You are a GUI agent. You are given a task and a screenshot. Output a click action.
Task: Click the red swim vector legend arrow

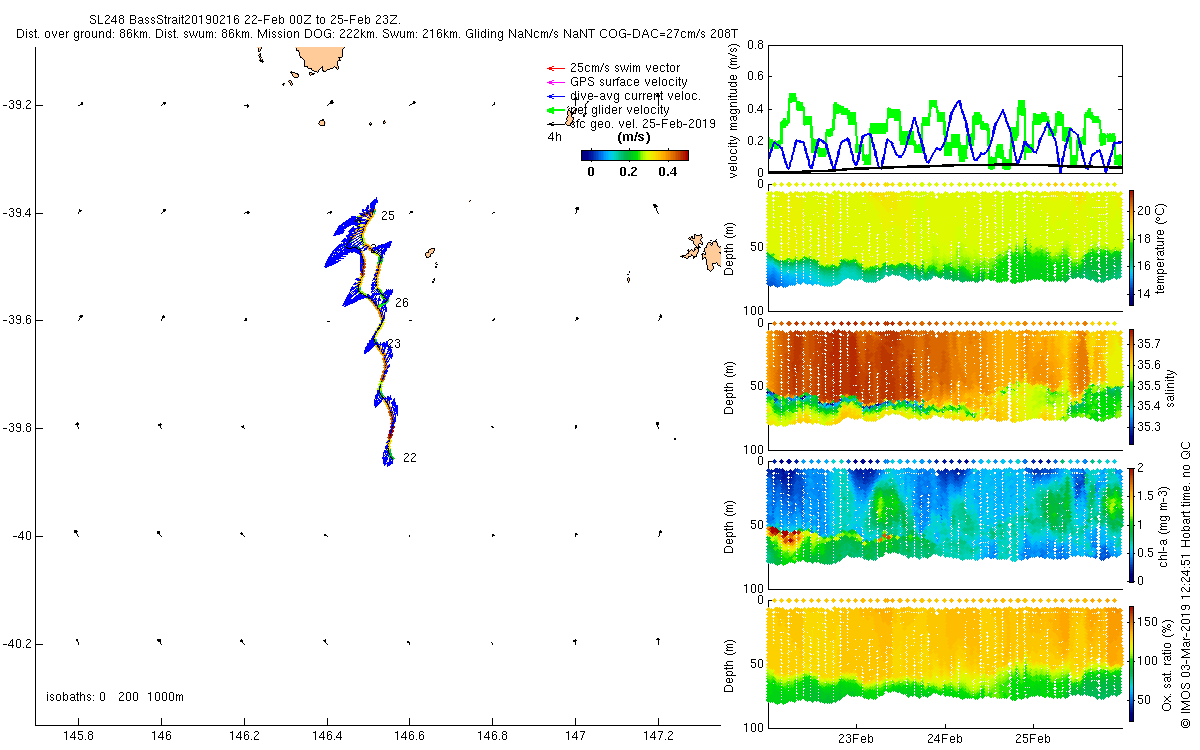click(555, 68)
